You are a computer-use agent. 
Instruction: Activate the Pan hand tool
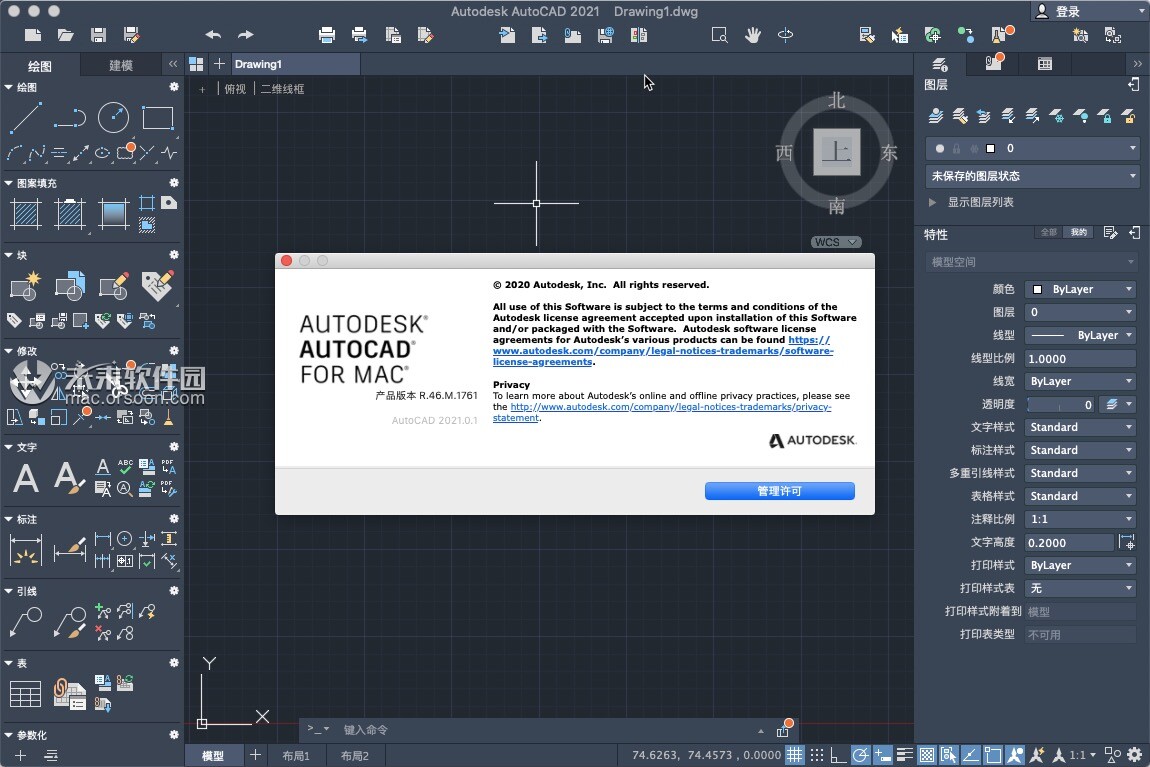point(752,34)
